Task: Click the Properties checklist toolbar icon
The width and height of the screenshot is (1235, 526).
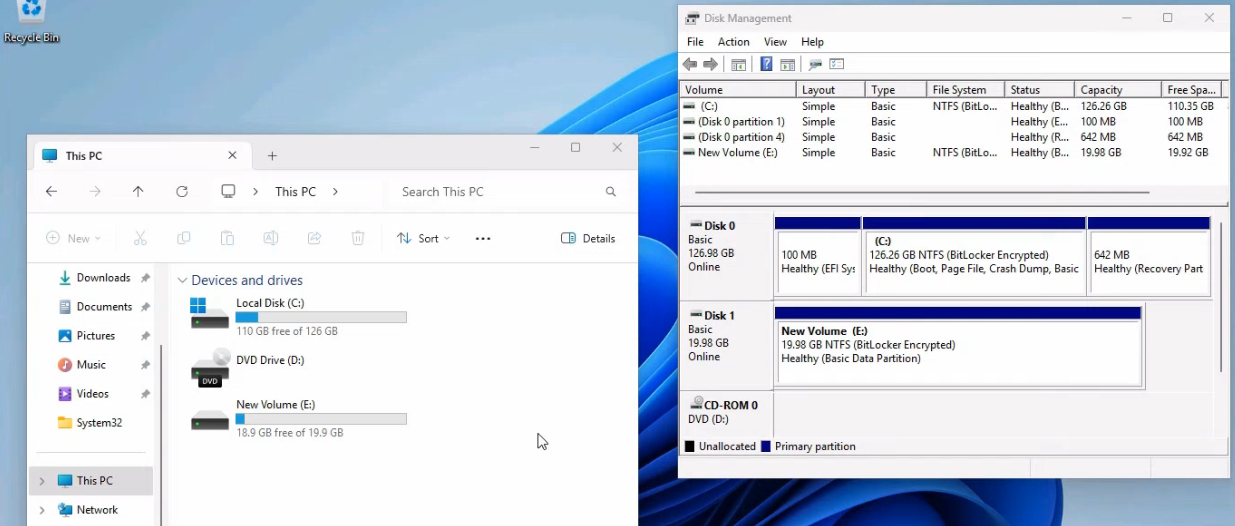Action: click(x=837, y=64)
